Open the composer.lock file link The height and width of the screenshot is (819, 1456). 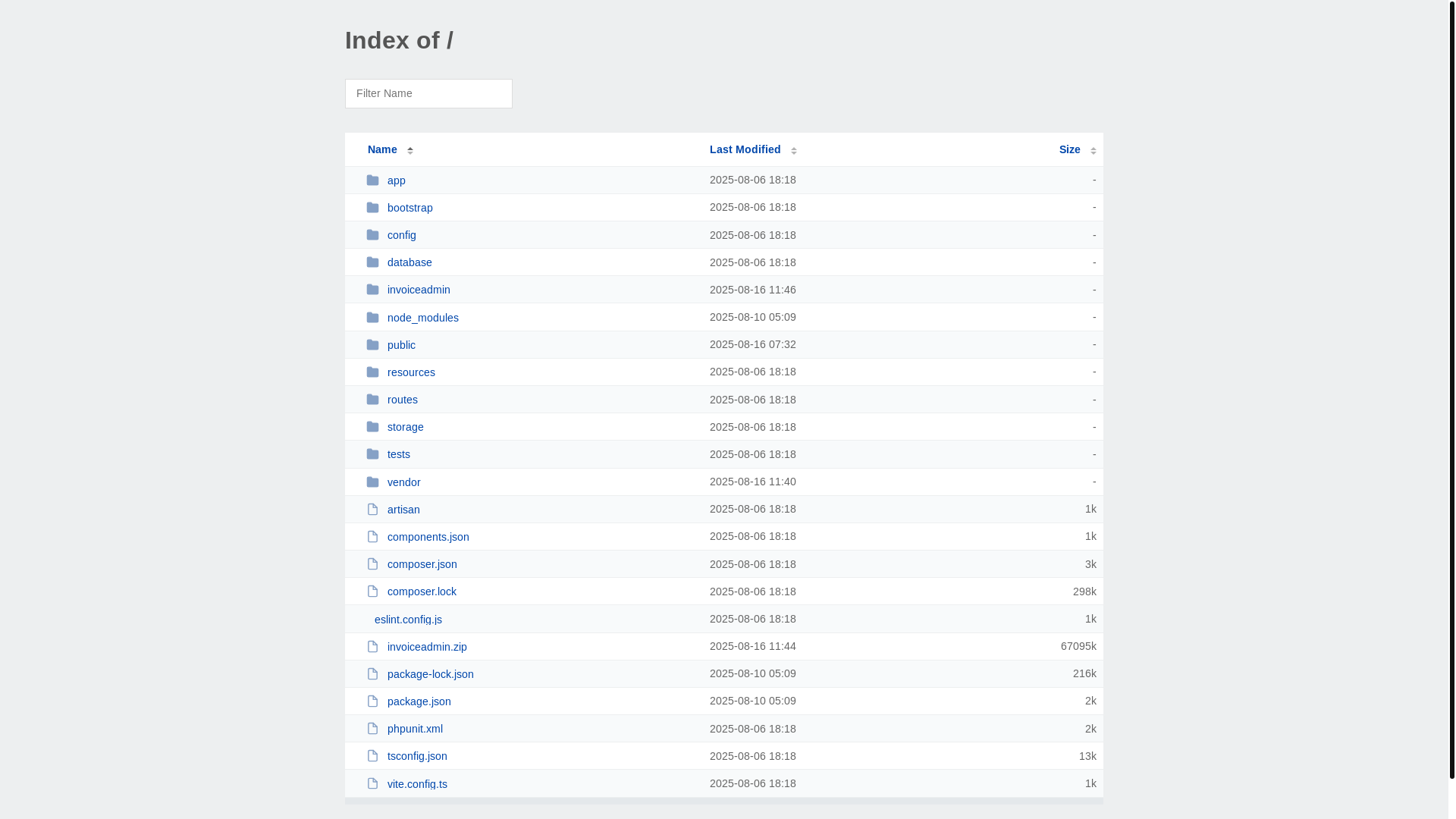422,591
